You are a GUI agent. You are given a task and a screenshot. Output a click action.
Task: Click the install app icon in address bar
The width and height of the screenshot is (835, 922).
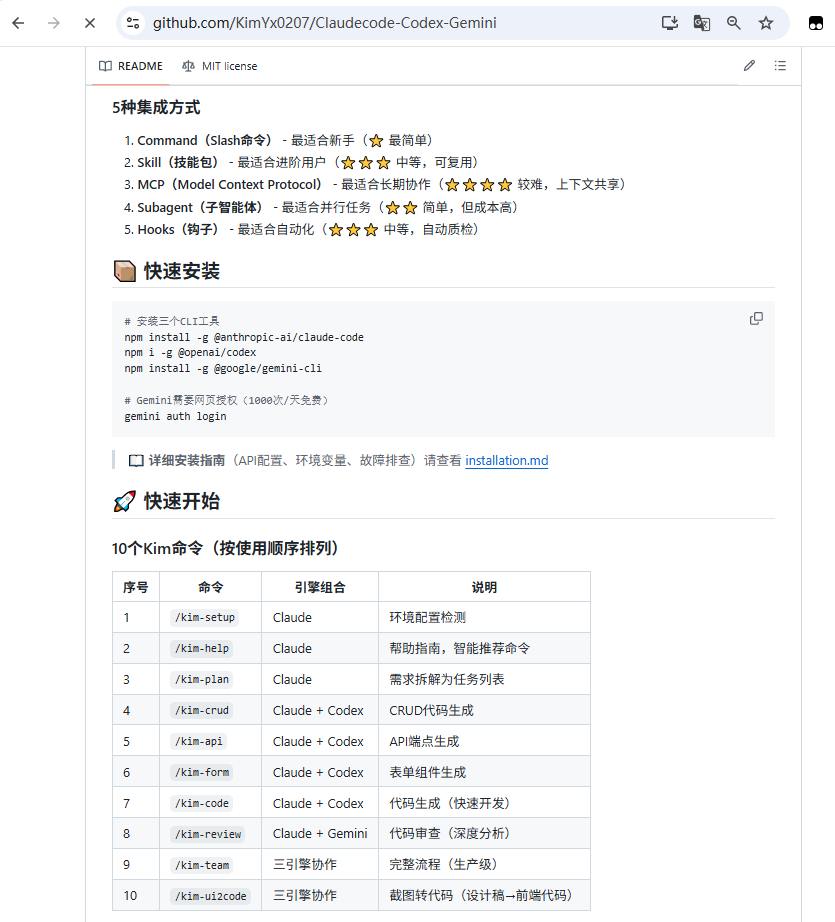[670, 23]
